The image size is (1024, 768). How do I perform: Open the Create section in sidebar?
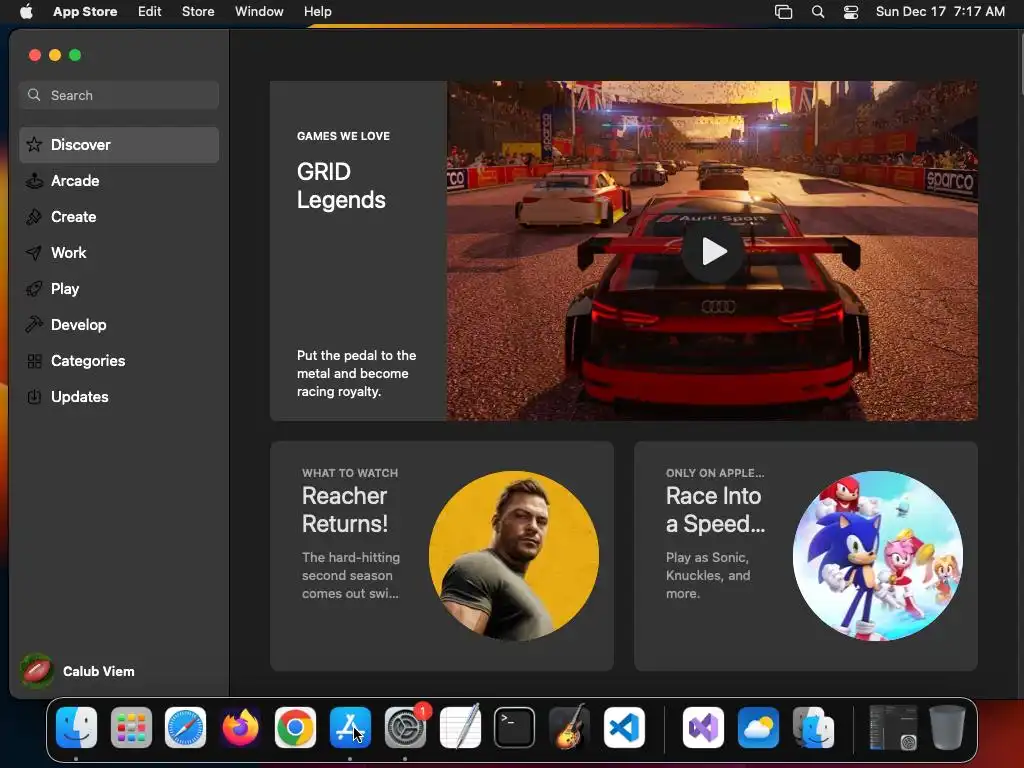(119, 217)
